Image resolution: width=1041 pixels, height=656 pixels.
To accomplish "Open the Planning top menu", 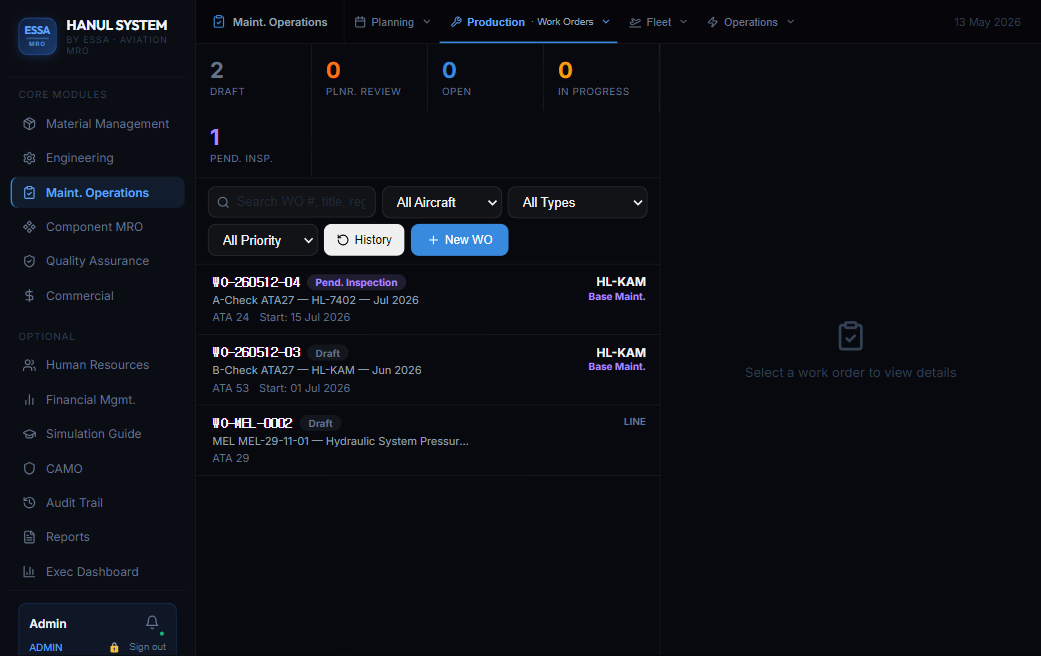I will tap(392, 22).
